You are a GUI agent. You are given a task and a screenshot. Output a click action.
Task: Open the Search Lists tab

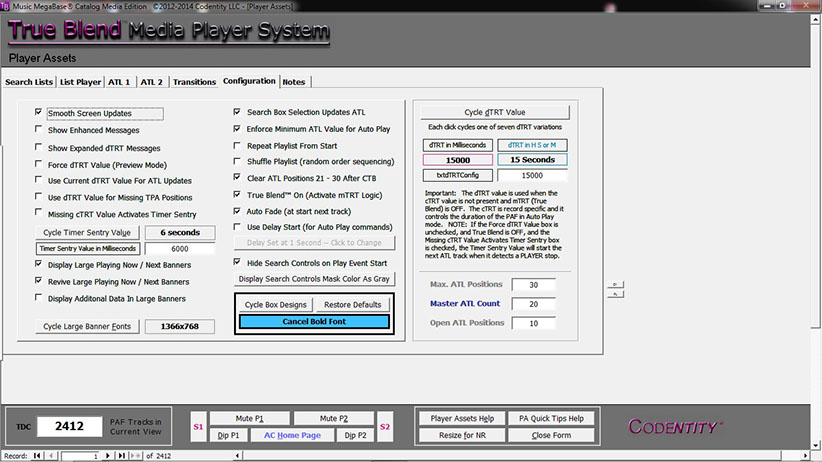coord(29,81)
